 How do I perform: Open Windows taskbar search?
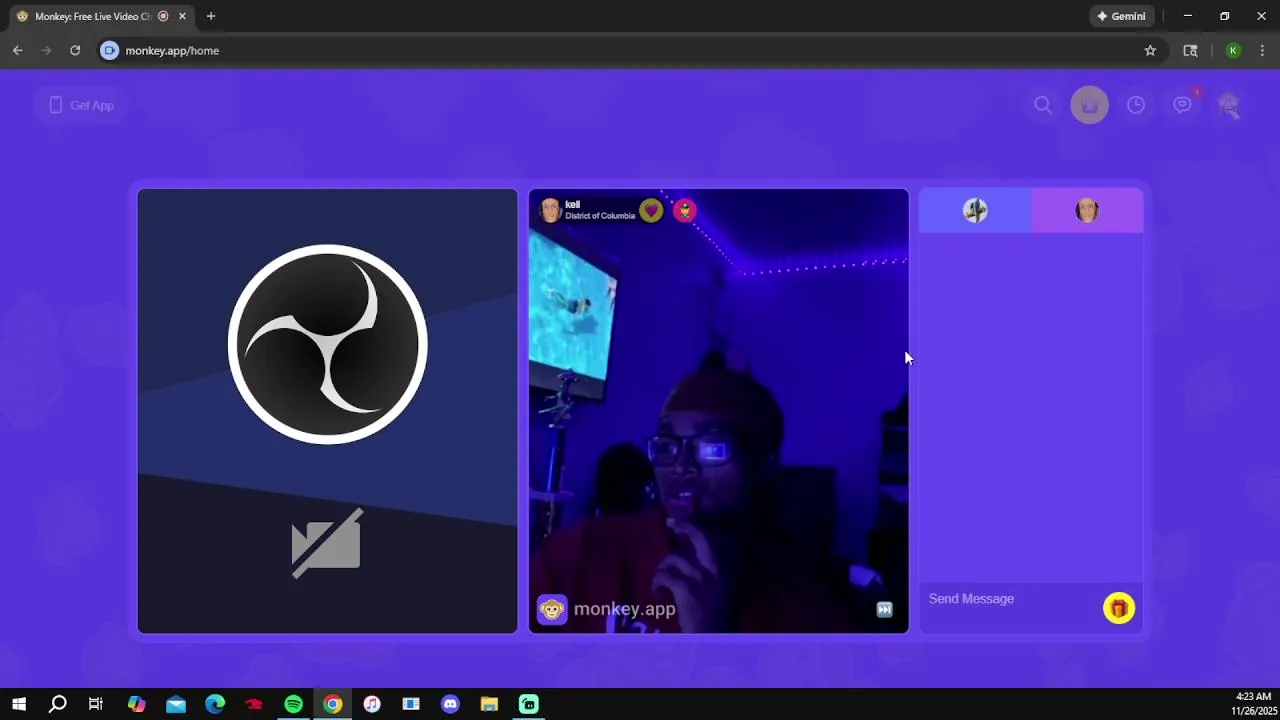(58, 704)
